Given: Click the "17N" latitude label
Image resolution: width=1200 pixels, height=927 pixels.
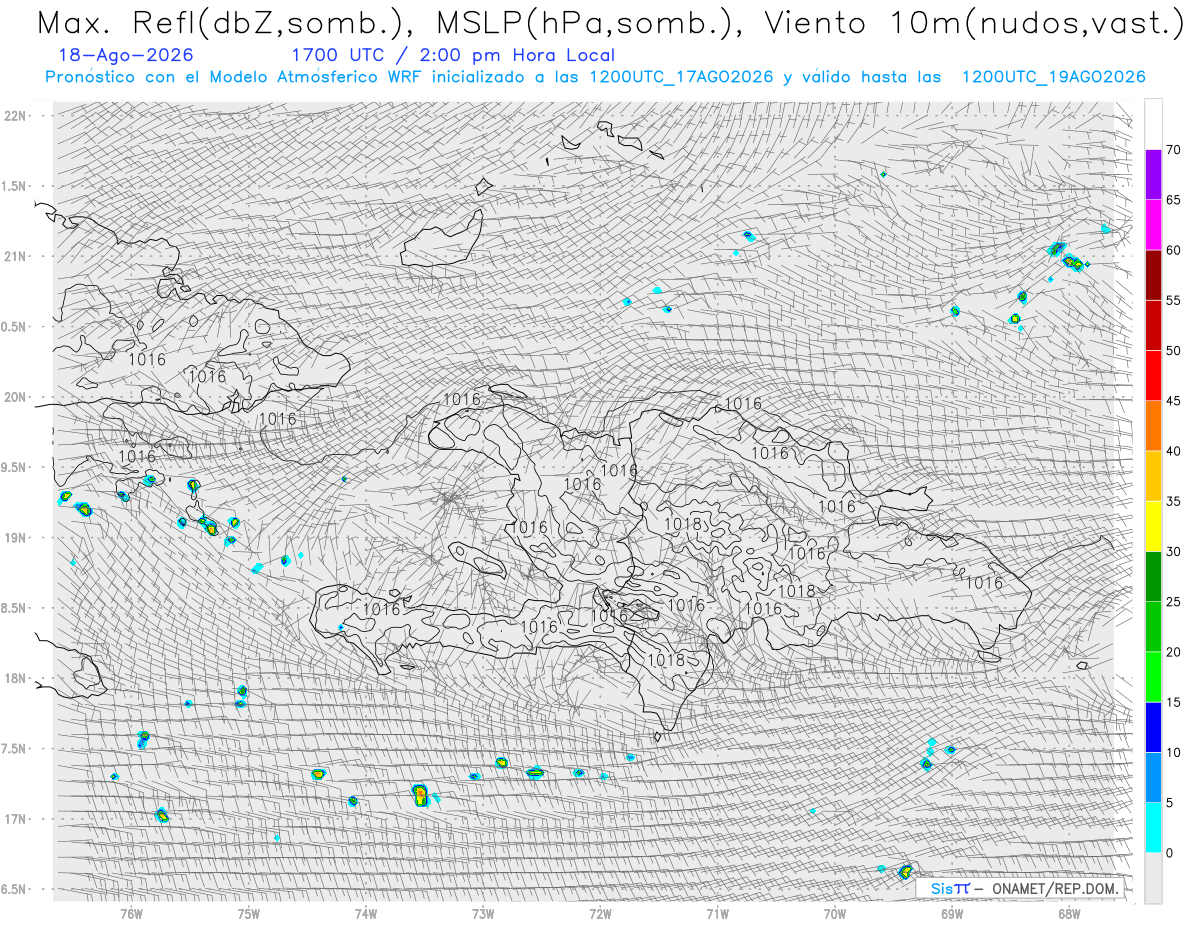Looking at the screenshot, I should tap(16, 819).
